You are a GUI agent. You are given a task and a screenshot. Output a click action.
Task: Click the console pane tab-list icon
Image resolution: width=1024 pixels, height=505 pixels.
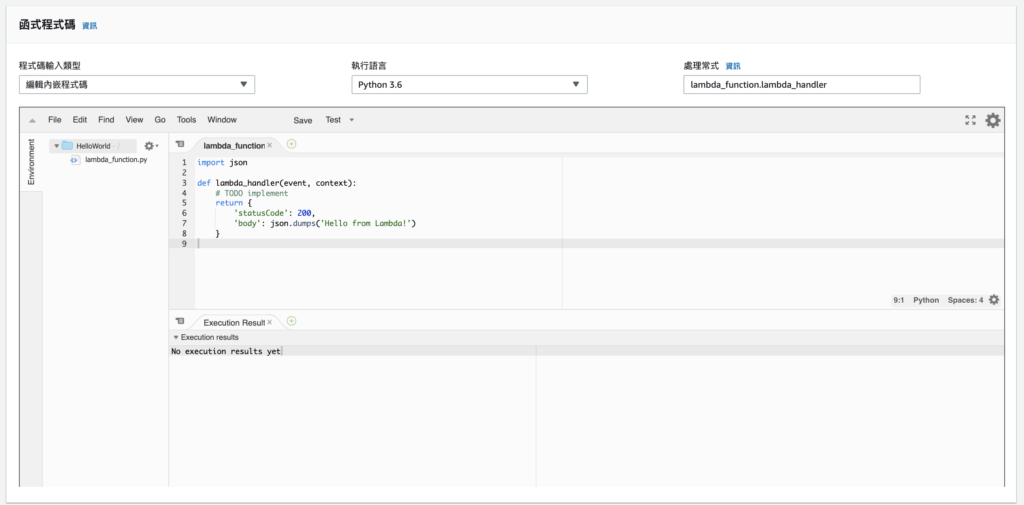[180, 322]
